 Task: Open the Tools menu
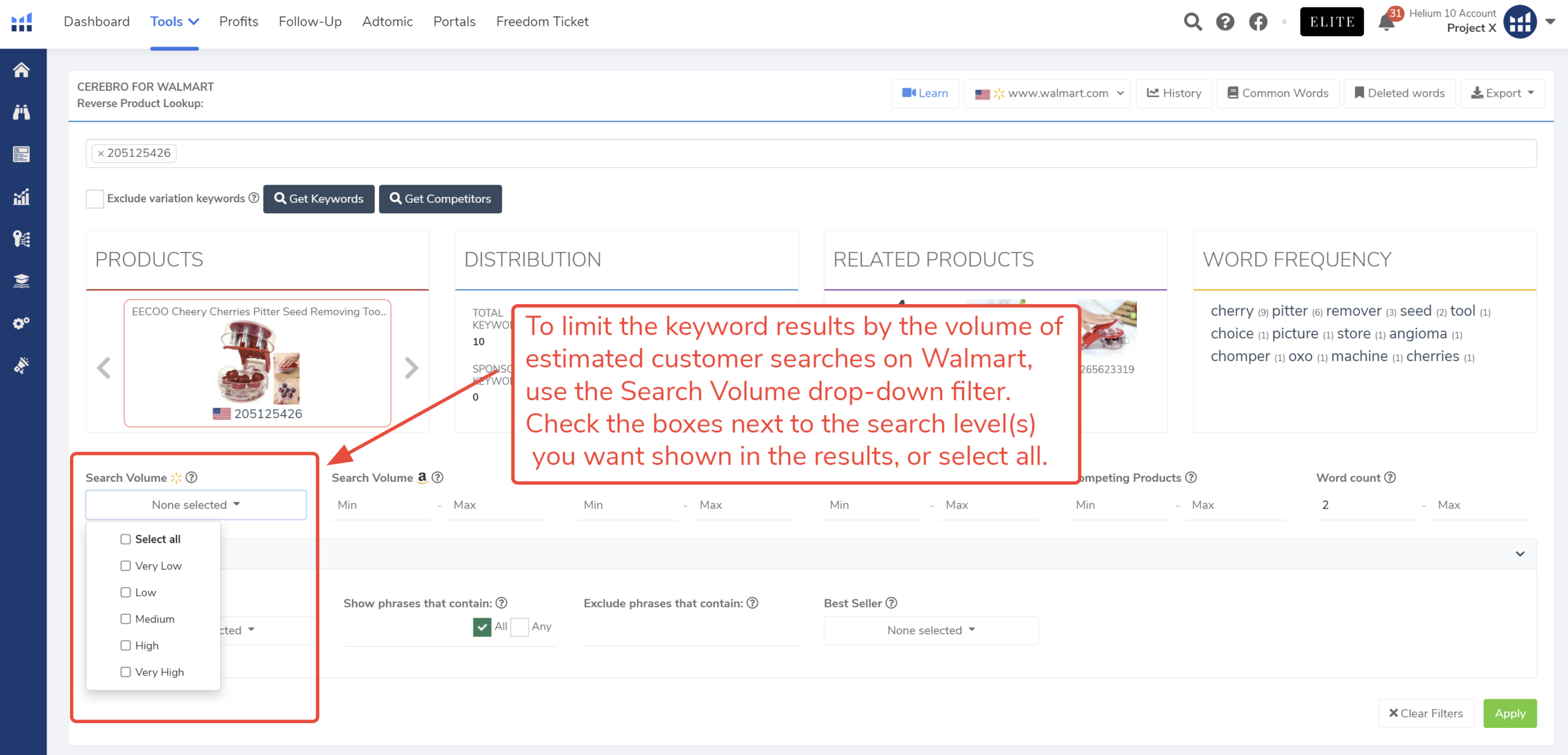point(174,21)
